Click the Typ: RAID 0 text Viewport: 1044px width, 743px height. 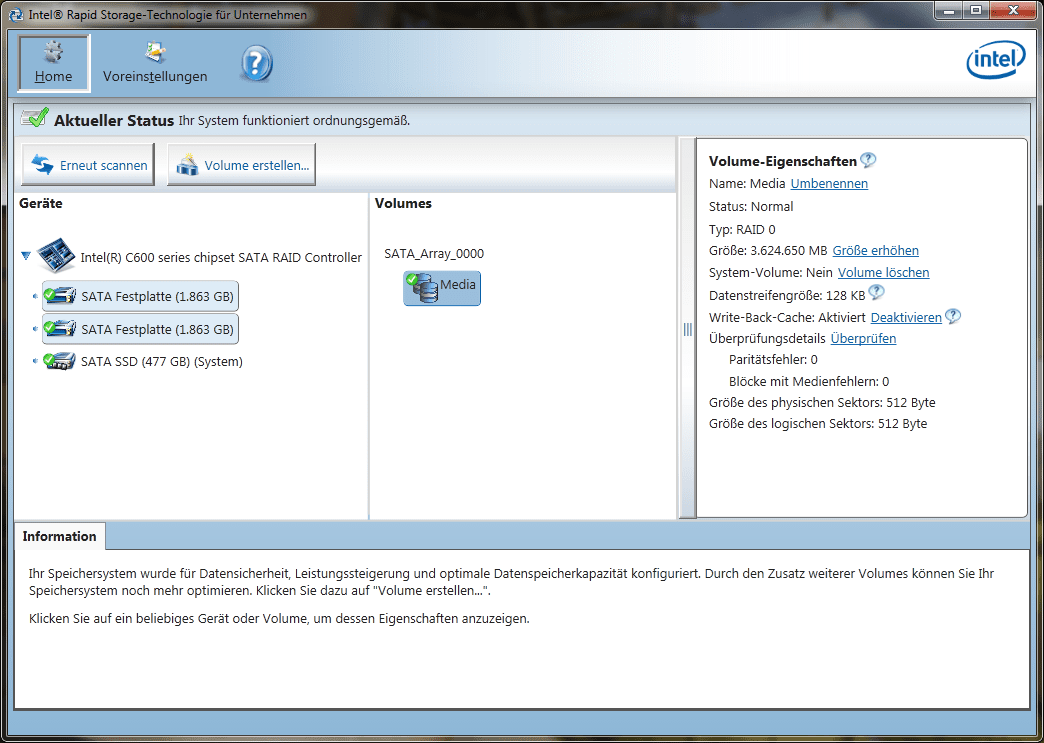point(742,230)
